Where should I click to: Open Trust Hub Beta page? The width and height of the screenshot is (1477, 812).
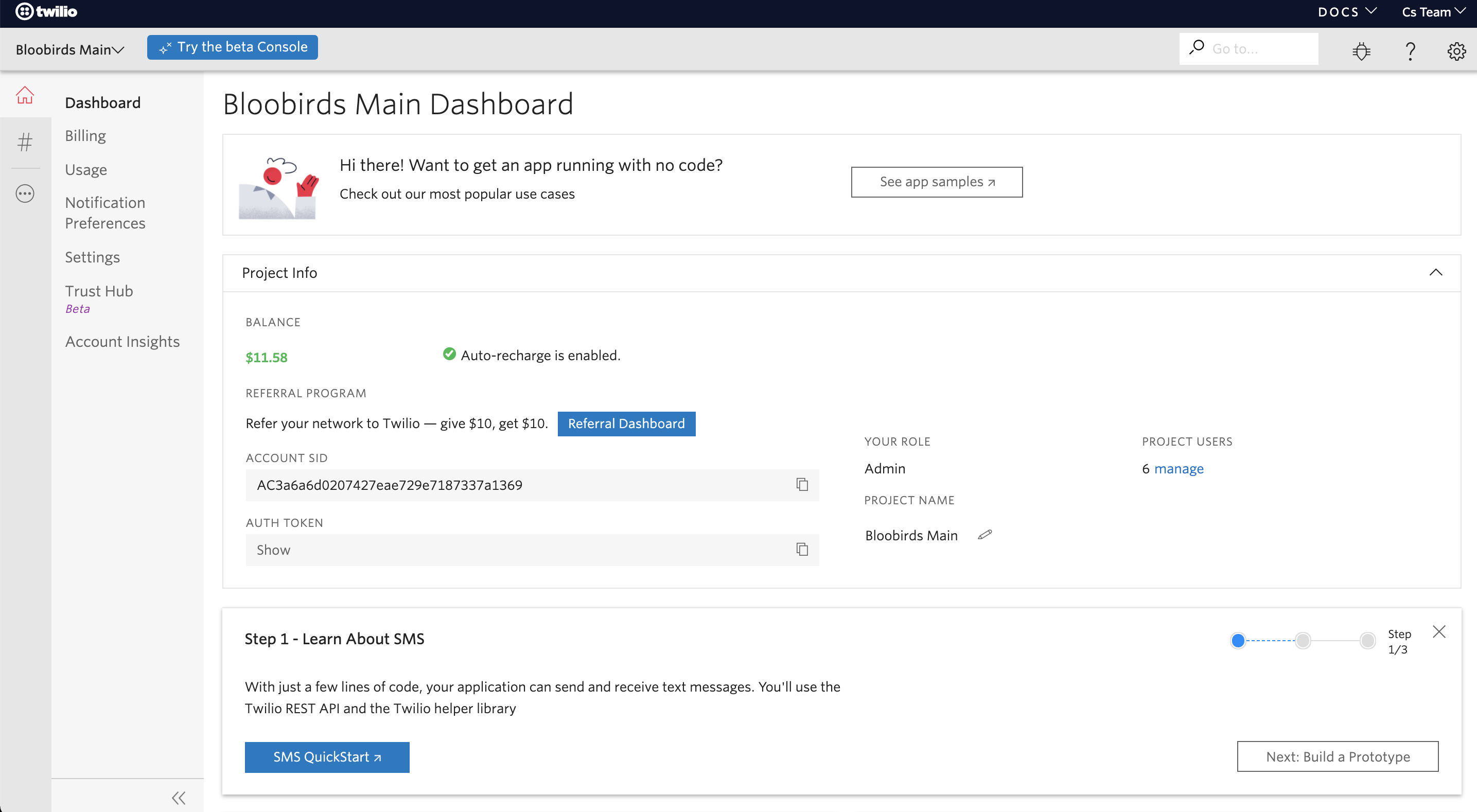pyautogui.click(x=99, y=298)
